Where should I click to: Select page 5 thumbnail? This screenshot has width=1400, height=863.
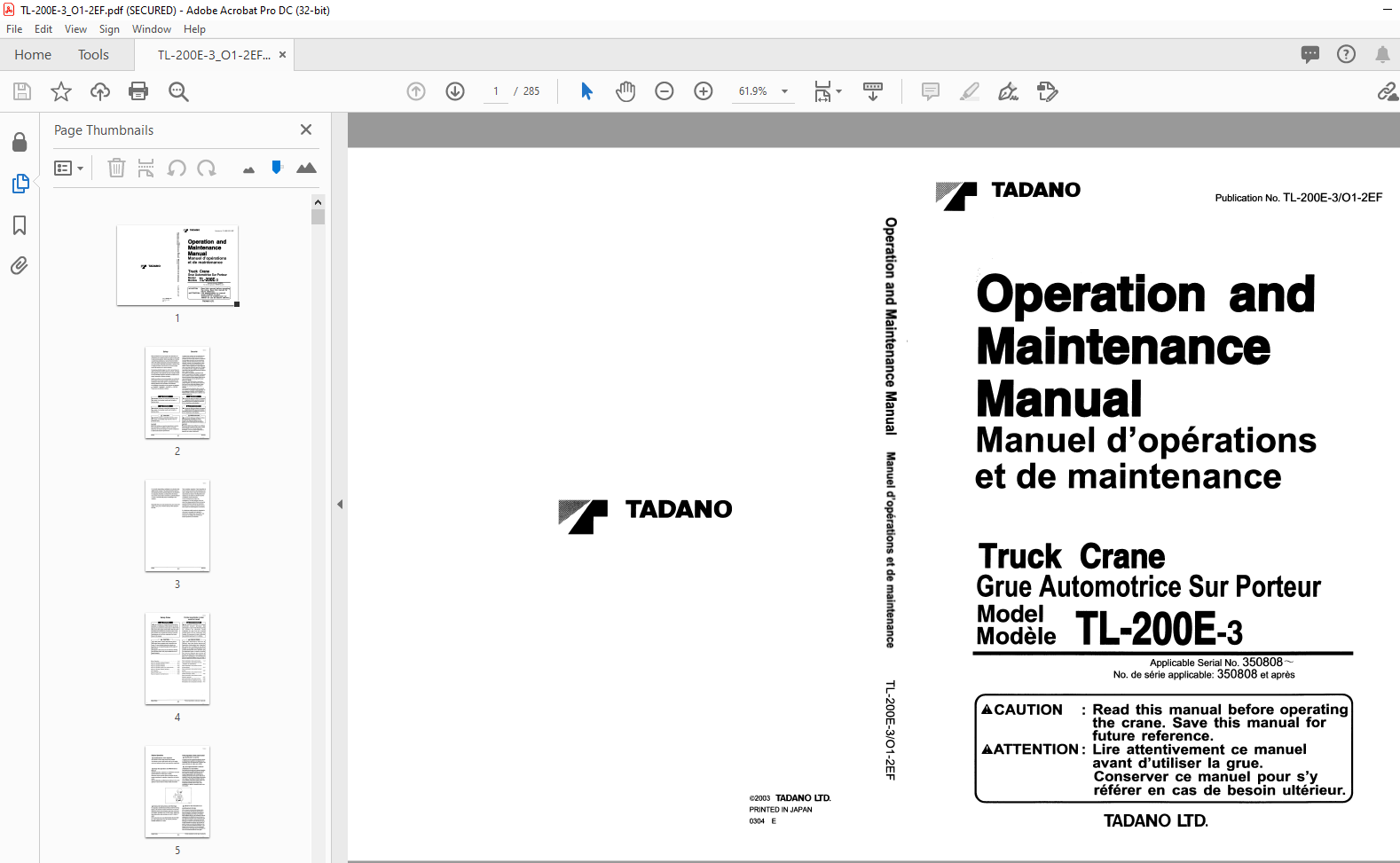tap(177, 792)
